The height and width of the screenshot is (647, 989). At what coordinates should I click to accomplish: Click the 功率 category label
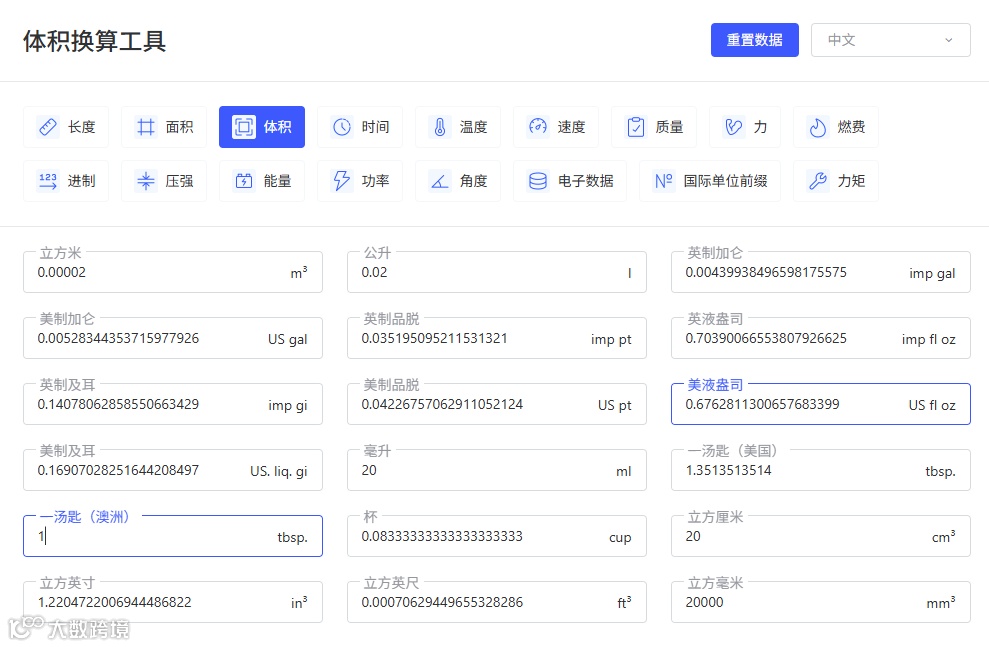(x=375, y=181)
